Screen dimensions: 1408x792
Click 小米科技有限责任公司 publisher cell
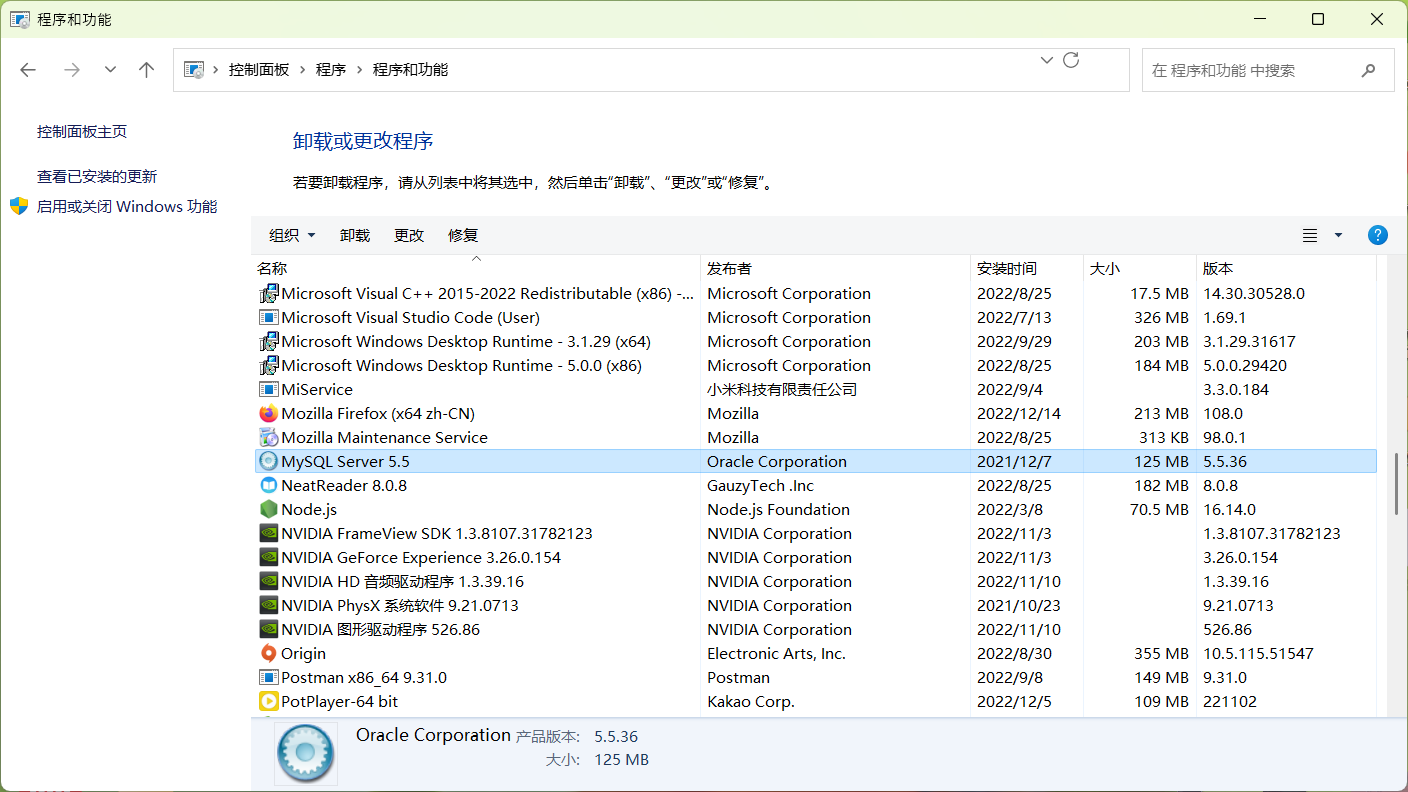(x=782, y=389)
